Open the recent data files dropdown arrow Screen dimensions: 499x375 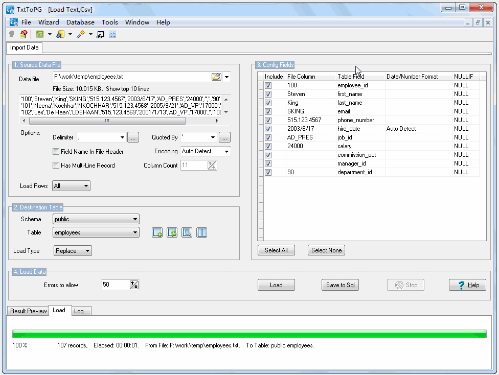click(x=227, y=77)
